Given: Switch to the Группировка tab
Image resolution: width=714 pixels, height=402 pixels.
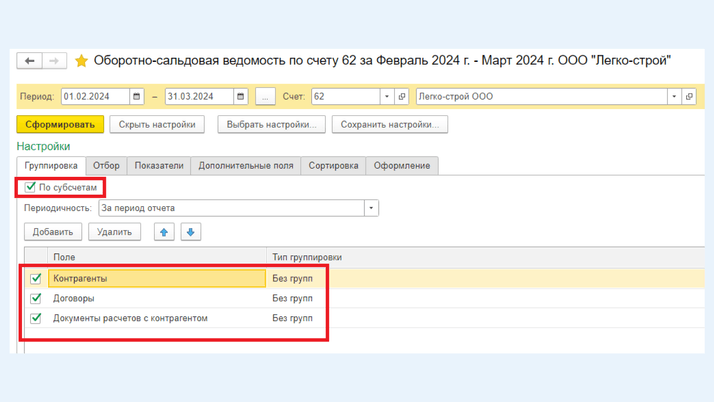Looking at the screenshot, I should point(51,166).
